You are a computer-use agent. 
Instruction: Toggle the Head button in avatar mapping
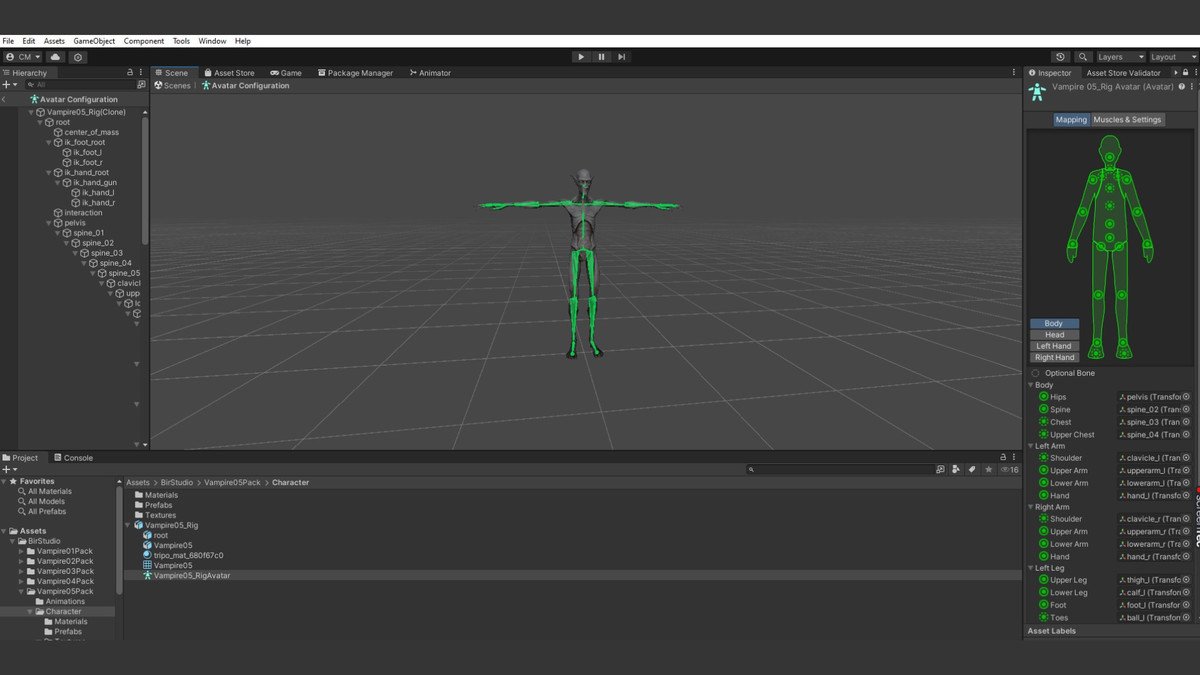point(1054,335)
